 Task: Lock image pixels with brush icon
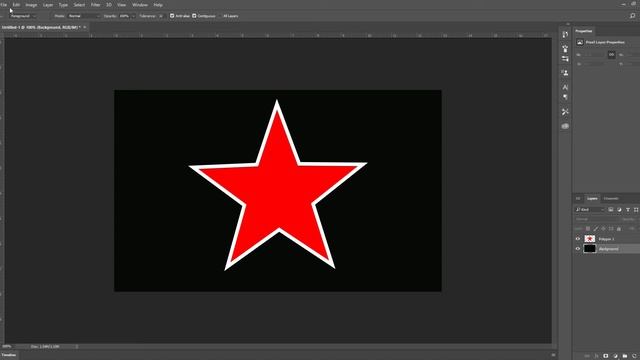click(596, 229)
